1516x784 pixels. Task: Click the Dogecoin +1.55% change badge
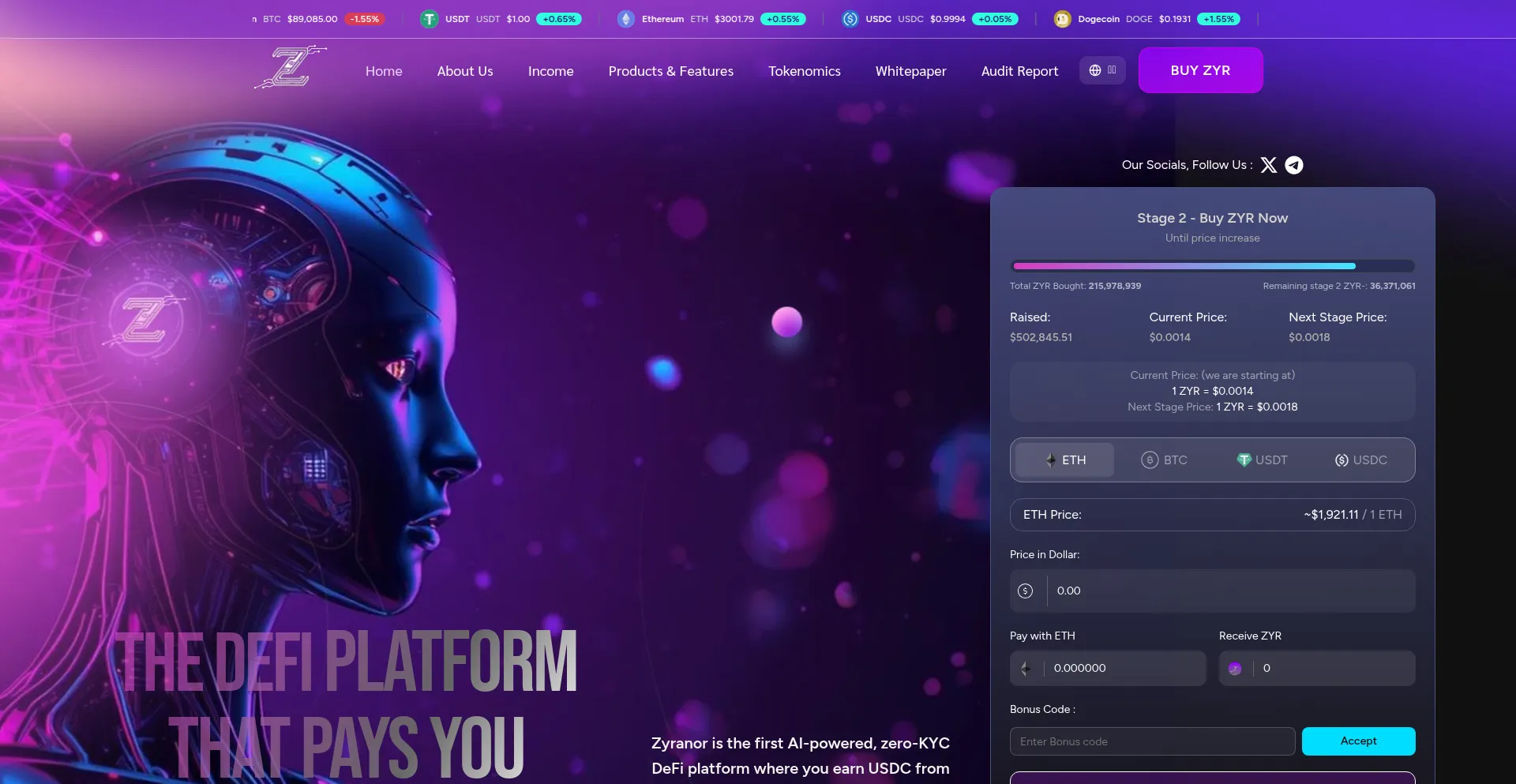coord(1219,19)
